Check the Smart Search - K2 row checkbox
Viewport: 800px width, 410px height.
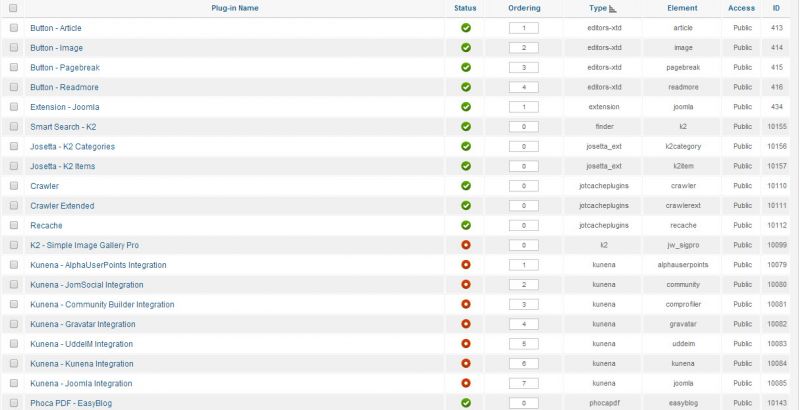(14, 126)
